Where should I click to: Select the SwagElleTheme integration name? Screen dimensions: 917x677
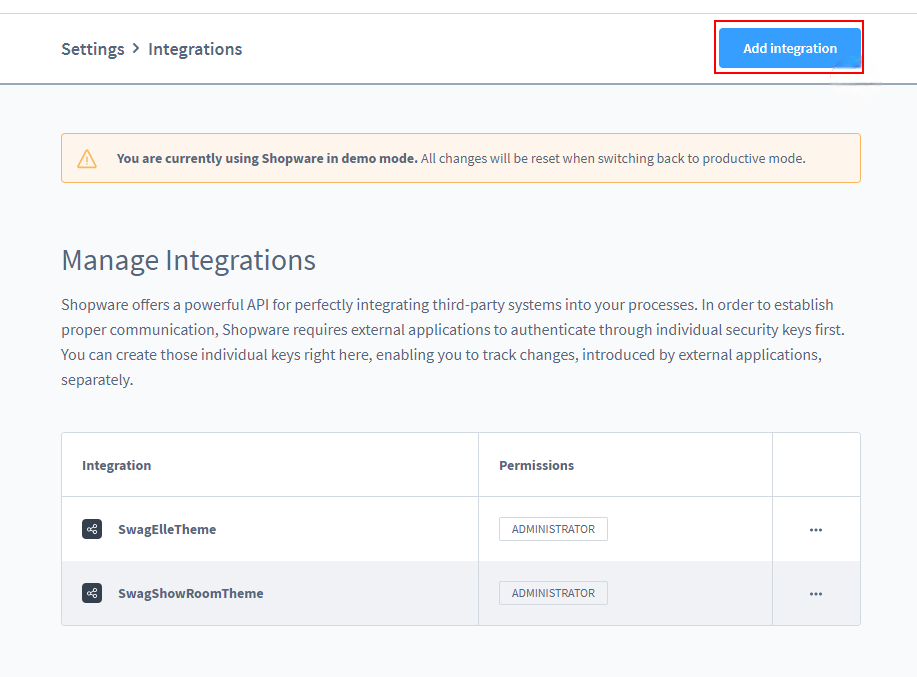point(167,529)
